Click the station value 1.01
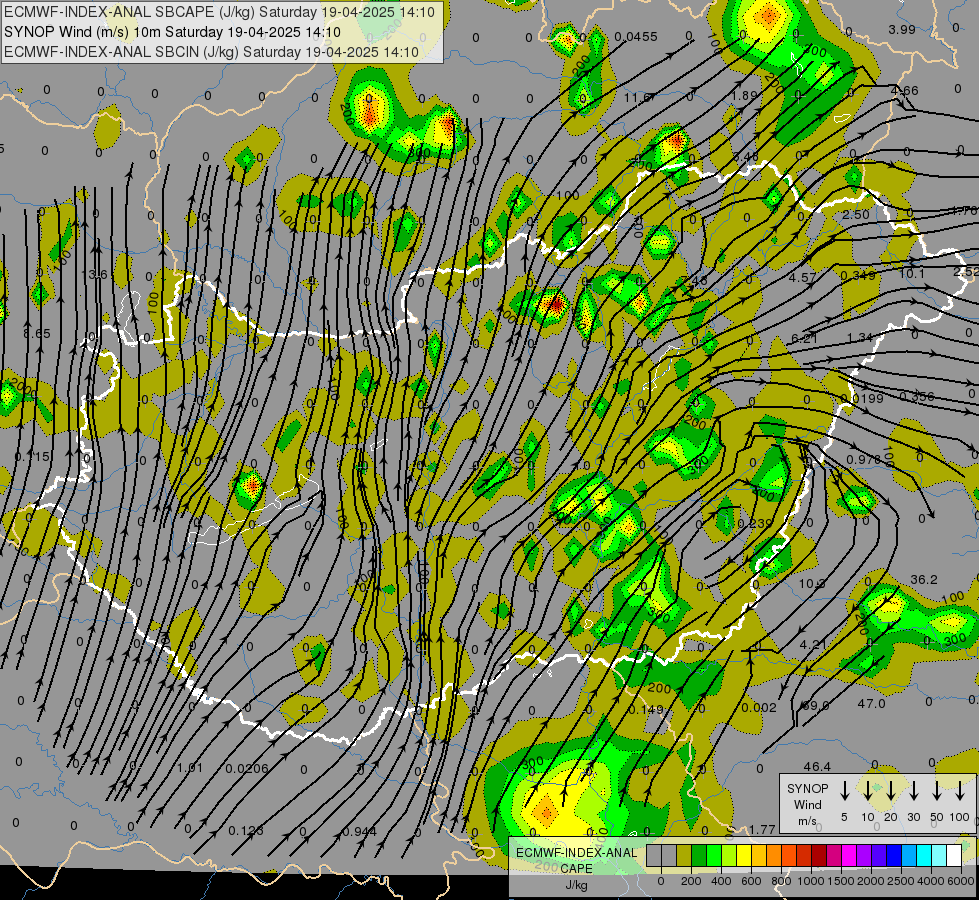The width and height of the screenshot is (979, 900). coord(190,767)
